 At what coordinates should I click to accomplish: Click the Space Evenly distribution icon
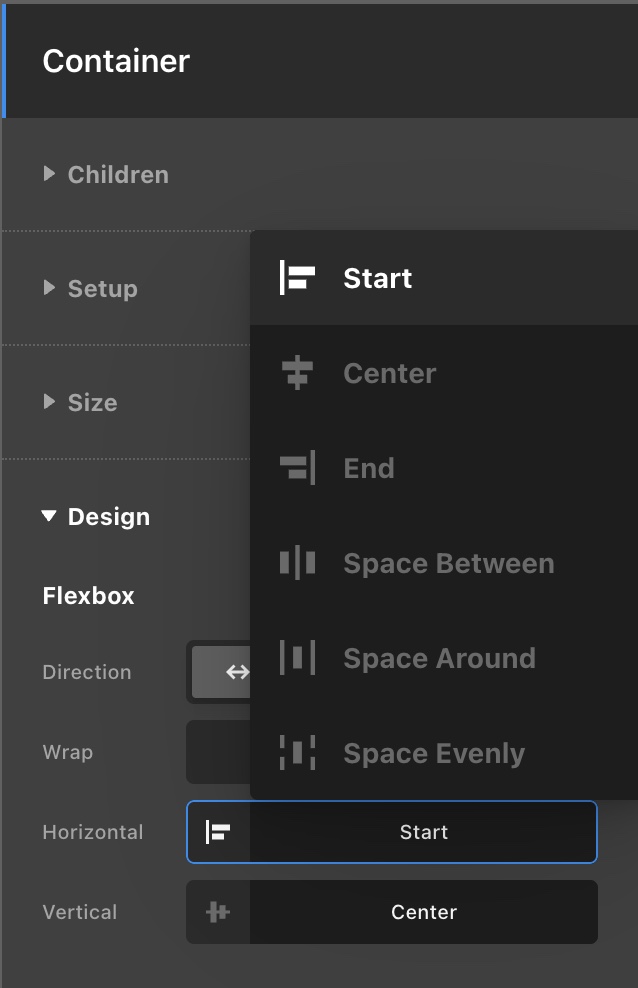tap(297, 753)
